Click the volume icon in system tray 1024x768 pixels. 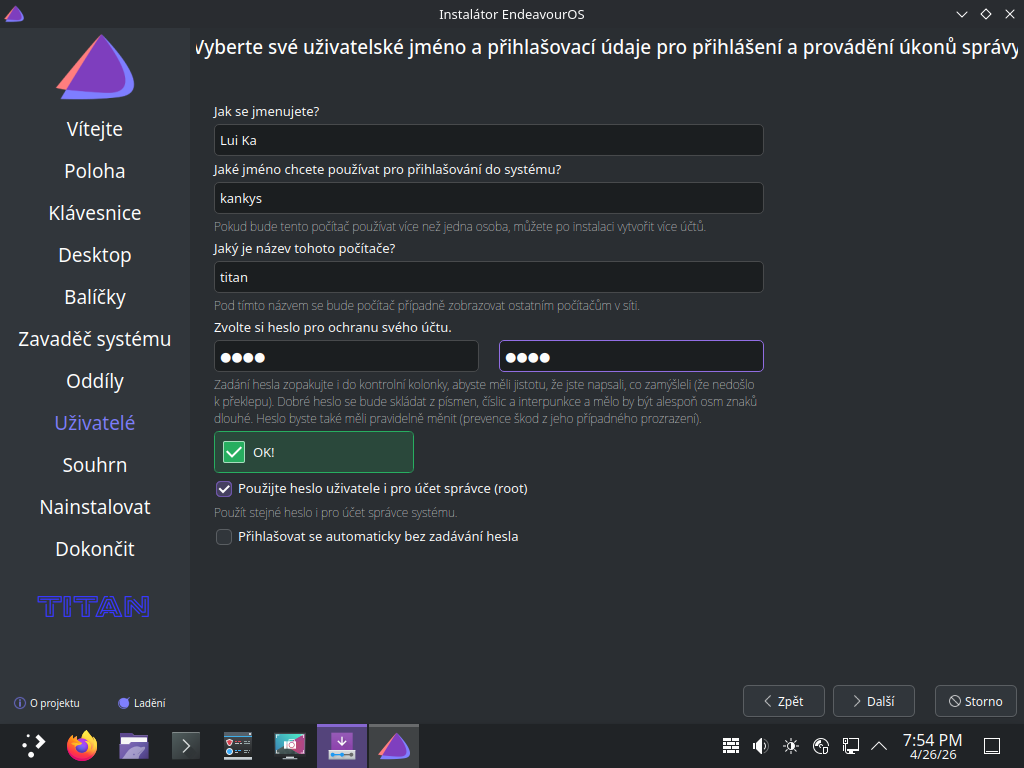pyautogui.click(x=760, y=745)
